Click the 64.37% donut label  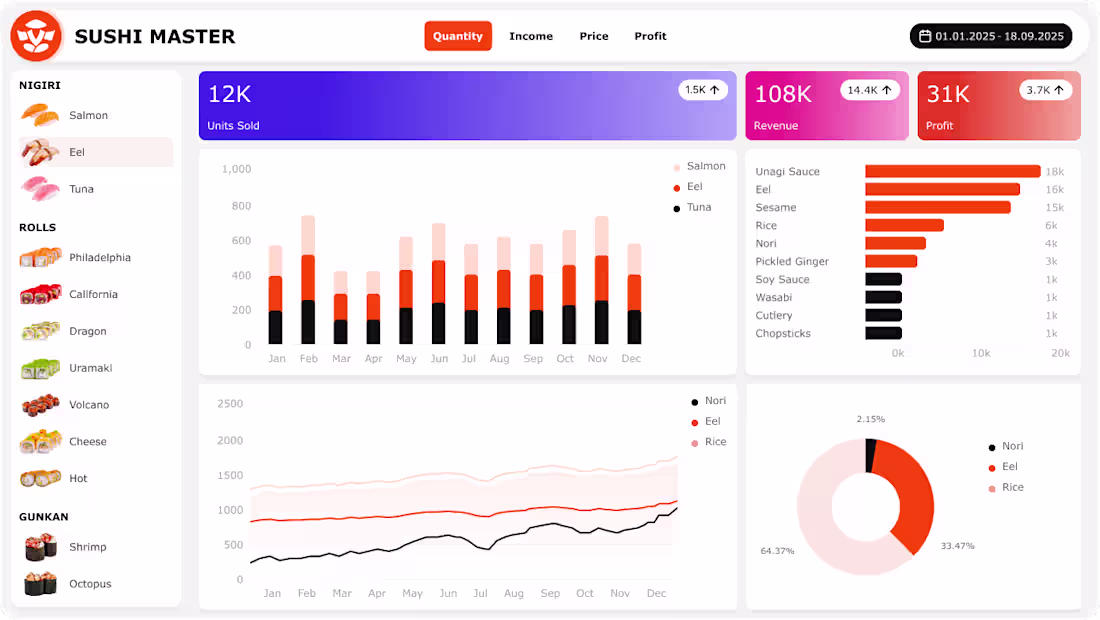tap(777, 551)
